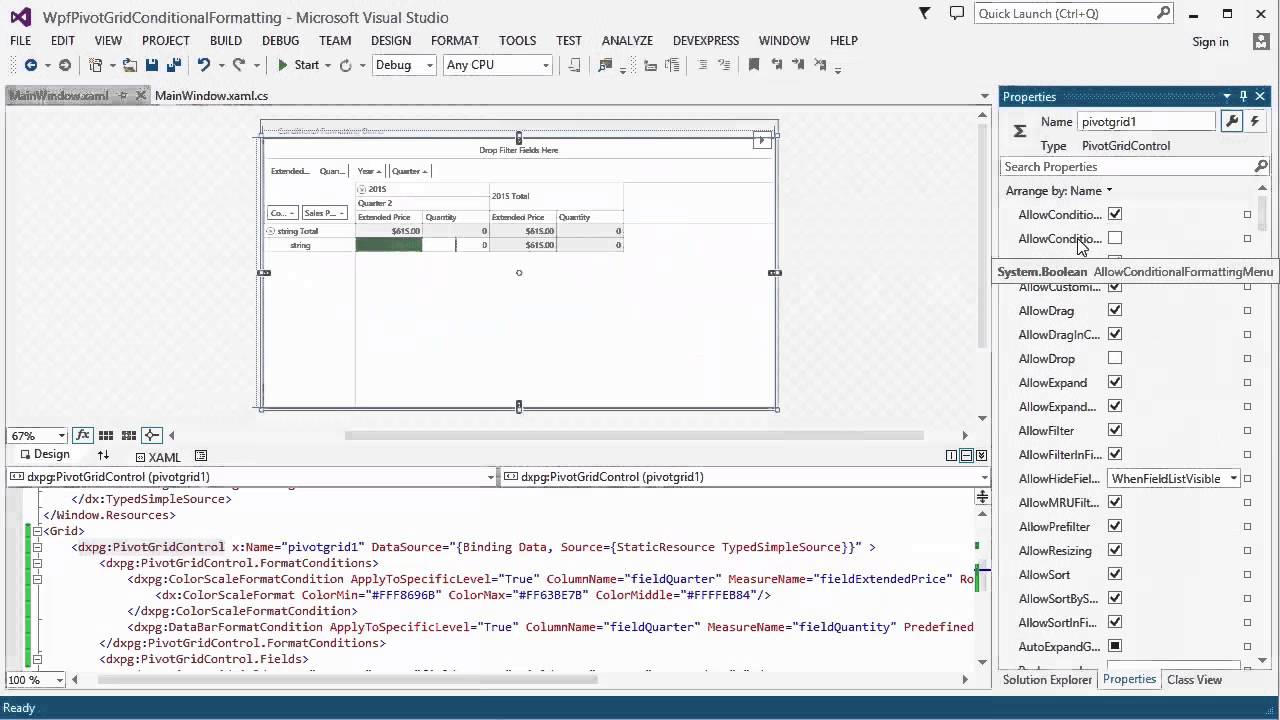This screenshot has height=720, width=1280.
Task: Toggle the AllowSortByS... checkbox
Action: [1115, 598]
